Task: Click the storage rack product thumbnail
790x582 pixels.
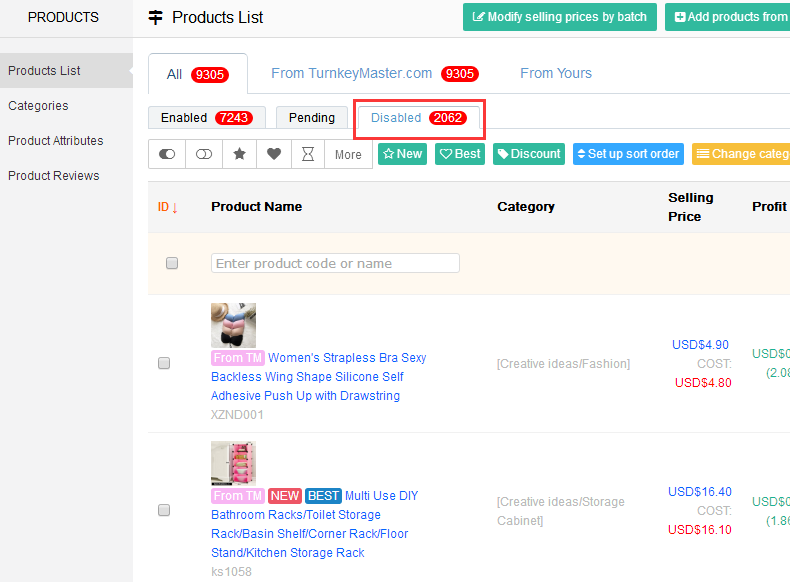Action: coord(233,463)
